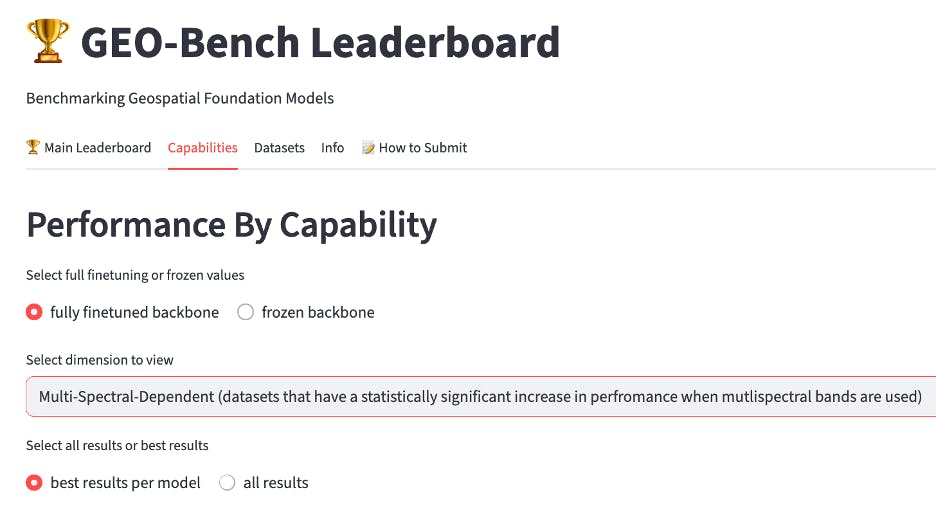
Task: Open the Main Leaderboard tab
Action: tap(97, 148)
